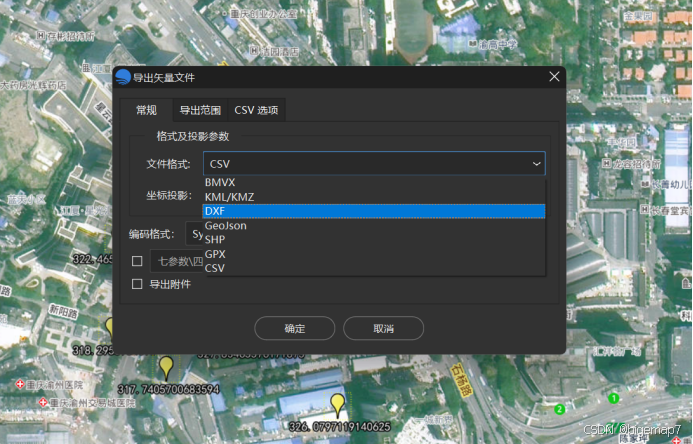Click the 七参数 input field

pos(177,261)
